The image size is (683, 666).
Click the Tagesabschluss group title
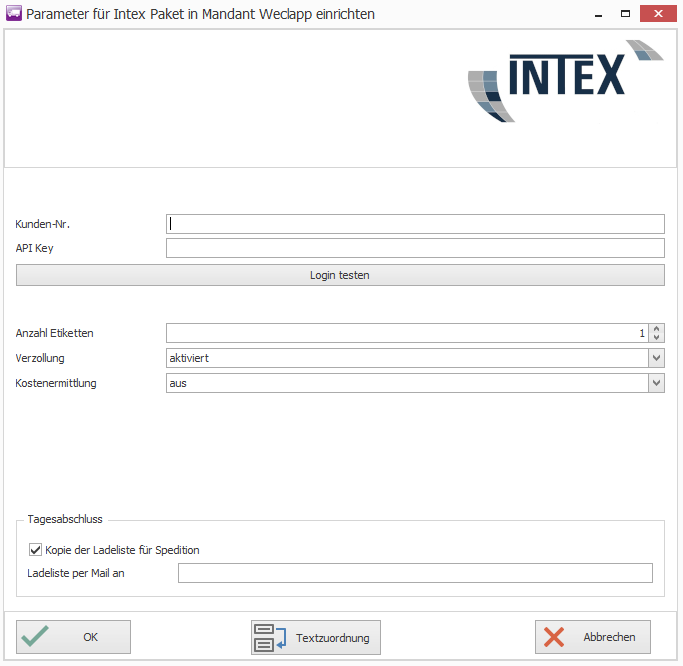pos(65,519)
